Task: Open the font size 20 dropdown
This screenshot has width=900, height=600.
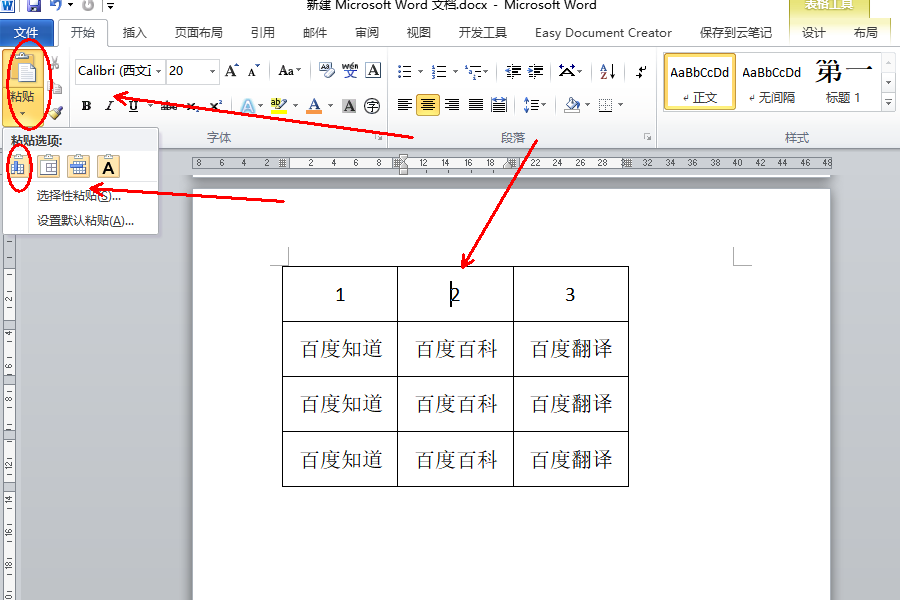Action: [212, 71]
